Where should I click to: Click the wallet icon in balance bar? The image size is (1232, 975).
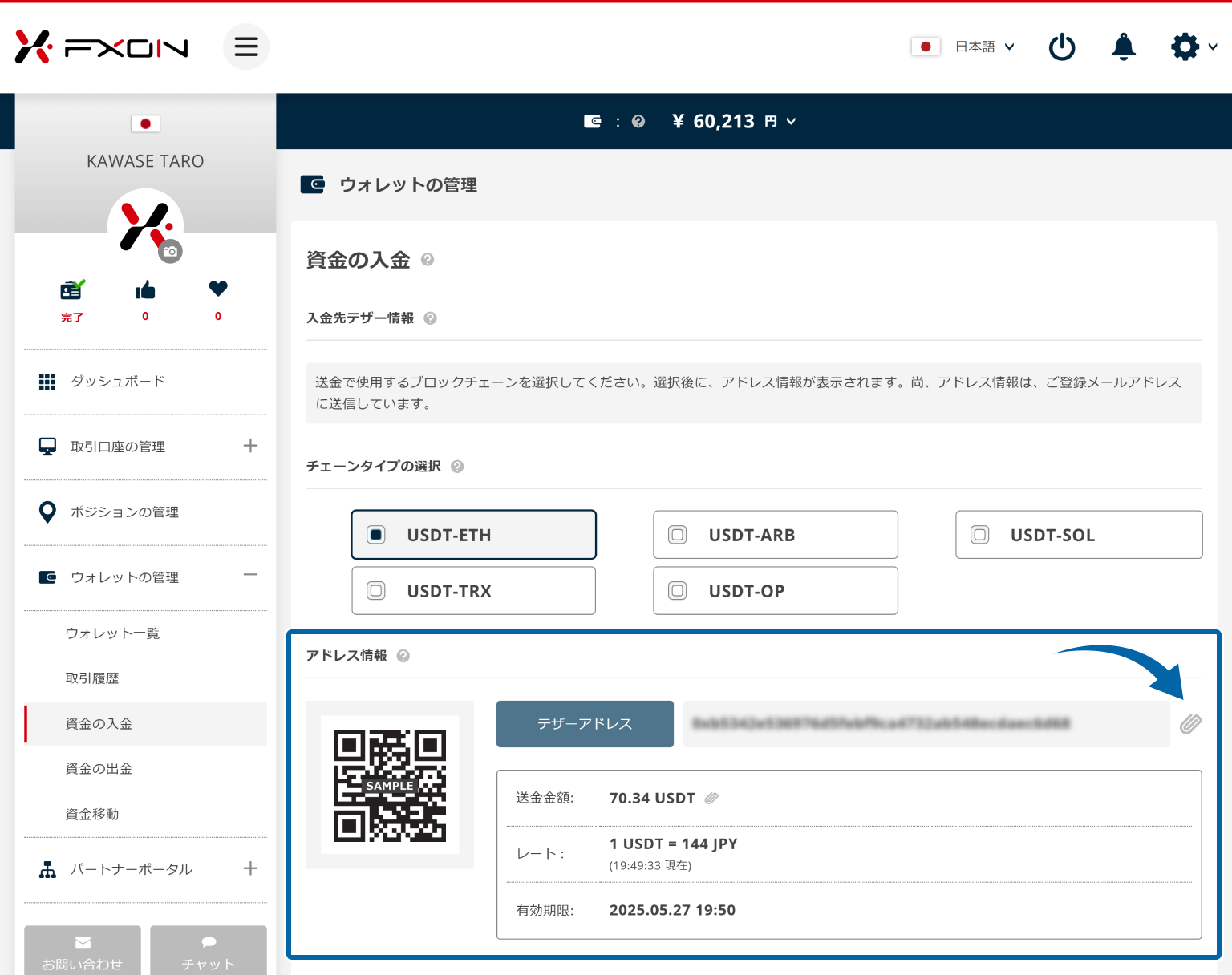click(x=593, y=121)
